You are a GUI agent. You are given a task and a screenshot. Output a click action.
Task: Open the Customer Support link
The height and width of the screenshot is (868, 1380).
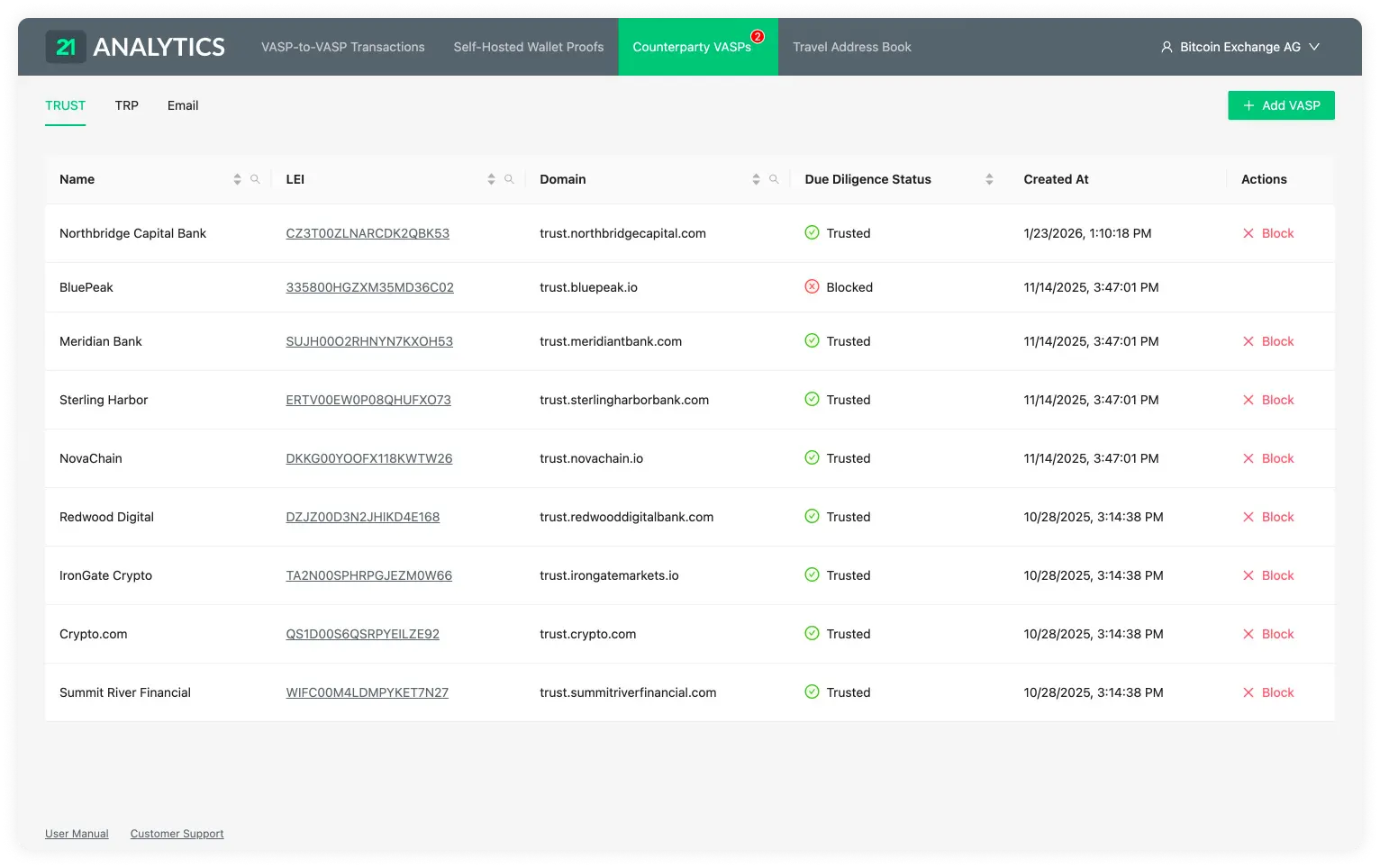point(177,834)
